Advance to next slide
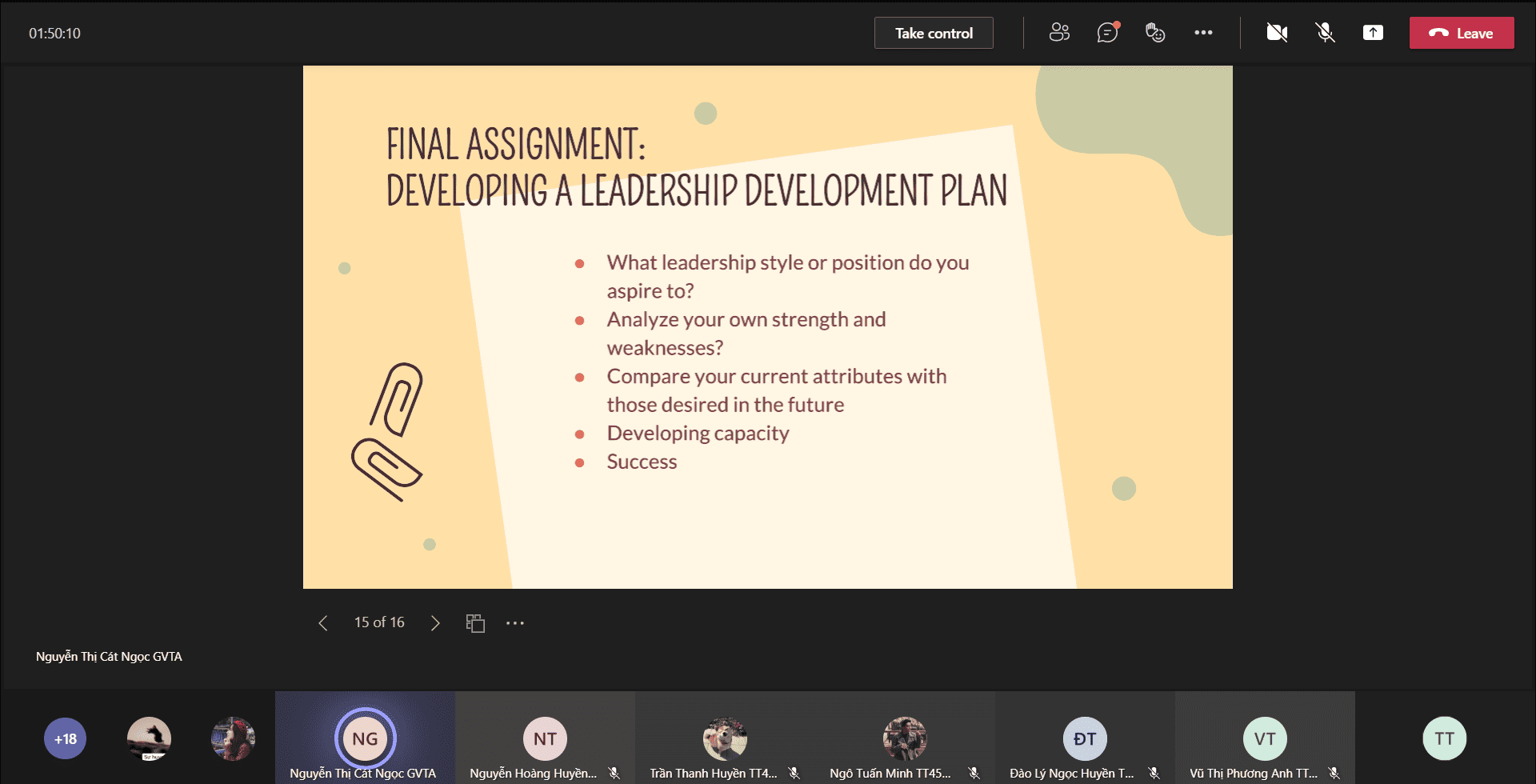 coord(435,623)
